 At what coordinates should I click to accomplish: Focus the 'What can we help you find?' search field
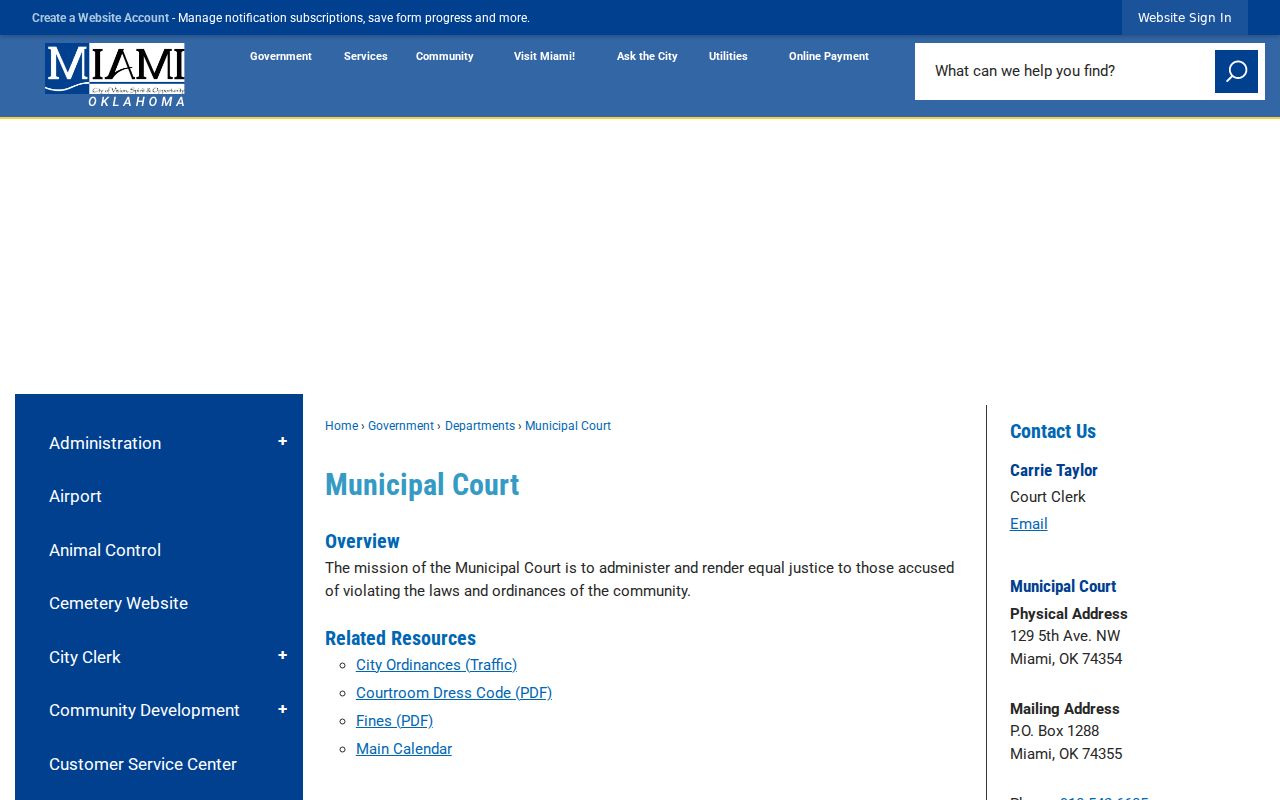coord(1065,71)
